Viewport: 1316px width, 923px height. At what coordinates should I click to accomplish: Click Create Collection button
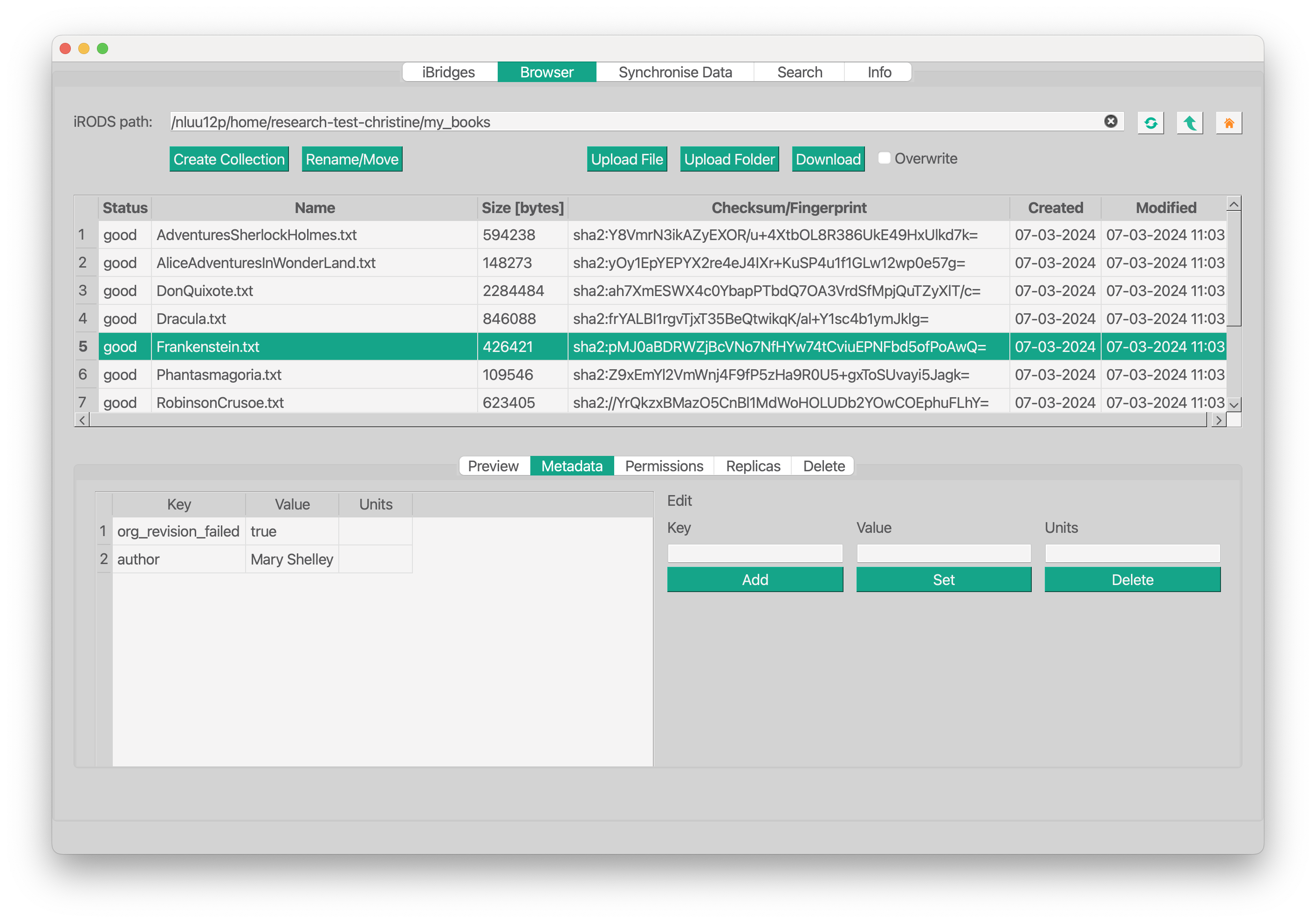[x=229, y=159]
